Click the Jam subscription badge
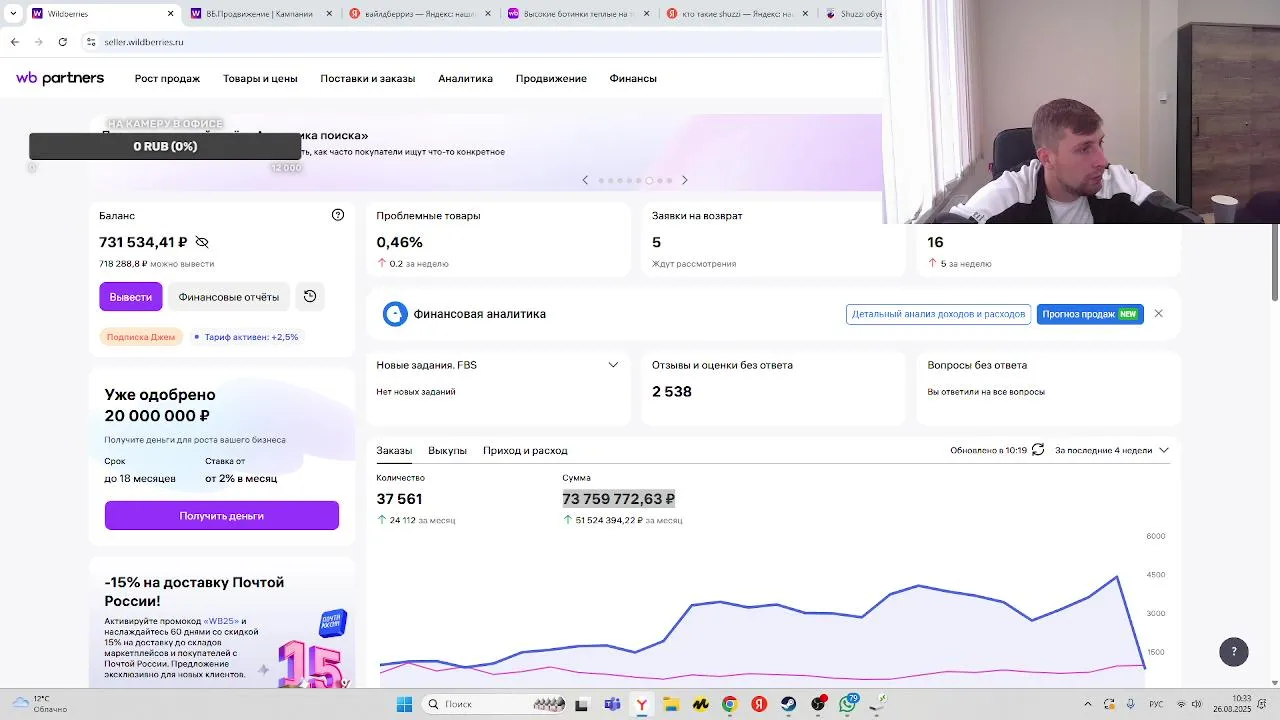This screenshot has width=1280, height=720. point(141,337)
